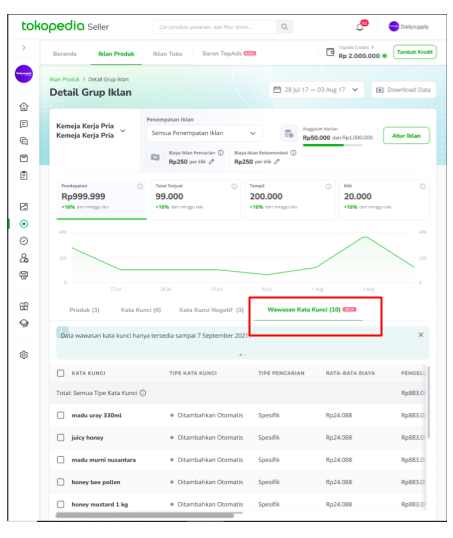Image resolution: width=453 pixels, height=538 pixels.
Task: Open the chat message sidebar icon
Action: 24,124
